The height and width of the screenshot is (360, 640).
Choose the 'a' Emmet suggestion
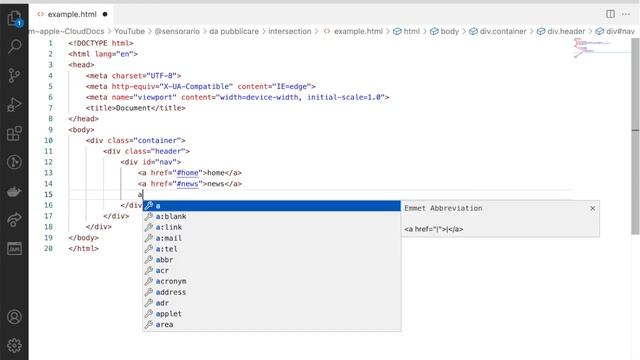(x=272, y=206)
